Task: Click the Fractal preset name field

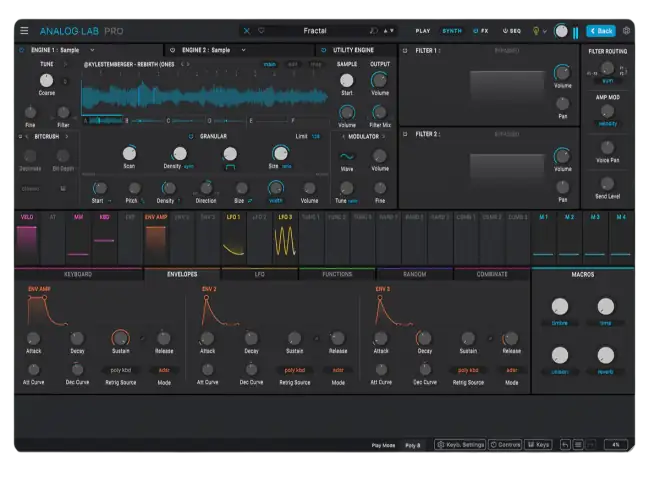Action: (315, 31)
